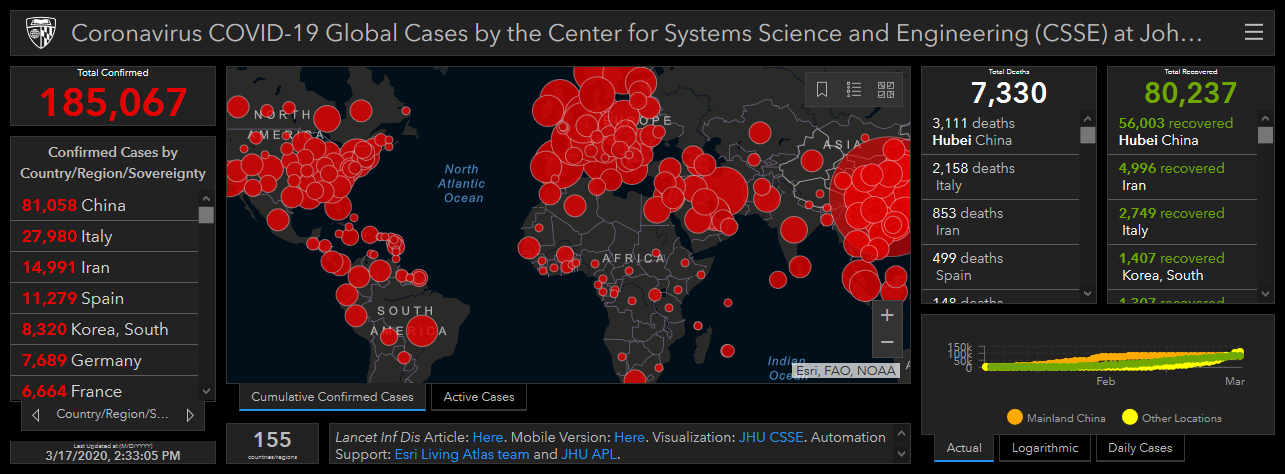Click the recovered list scrollbar thumb
Viewport: 1285px width, 474px height.
click(1263, 135)
